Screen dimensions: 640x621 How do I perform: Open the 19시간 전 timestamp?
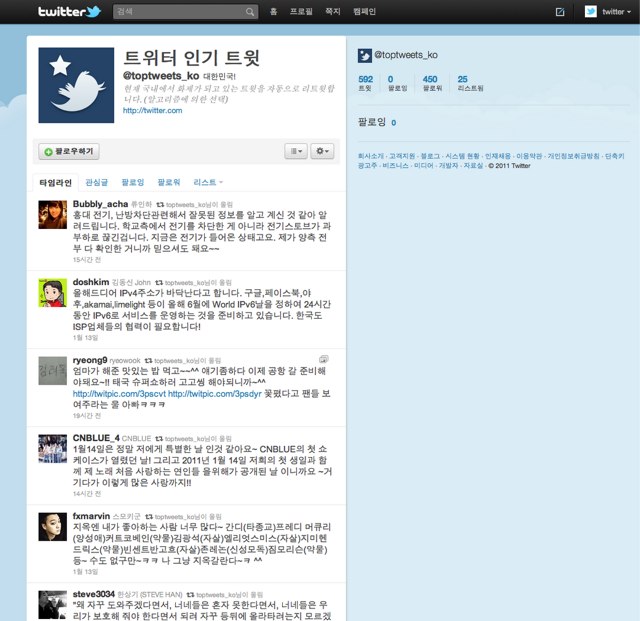point(87,416)
